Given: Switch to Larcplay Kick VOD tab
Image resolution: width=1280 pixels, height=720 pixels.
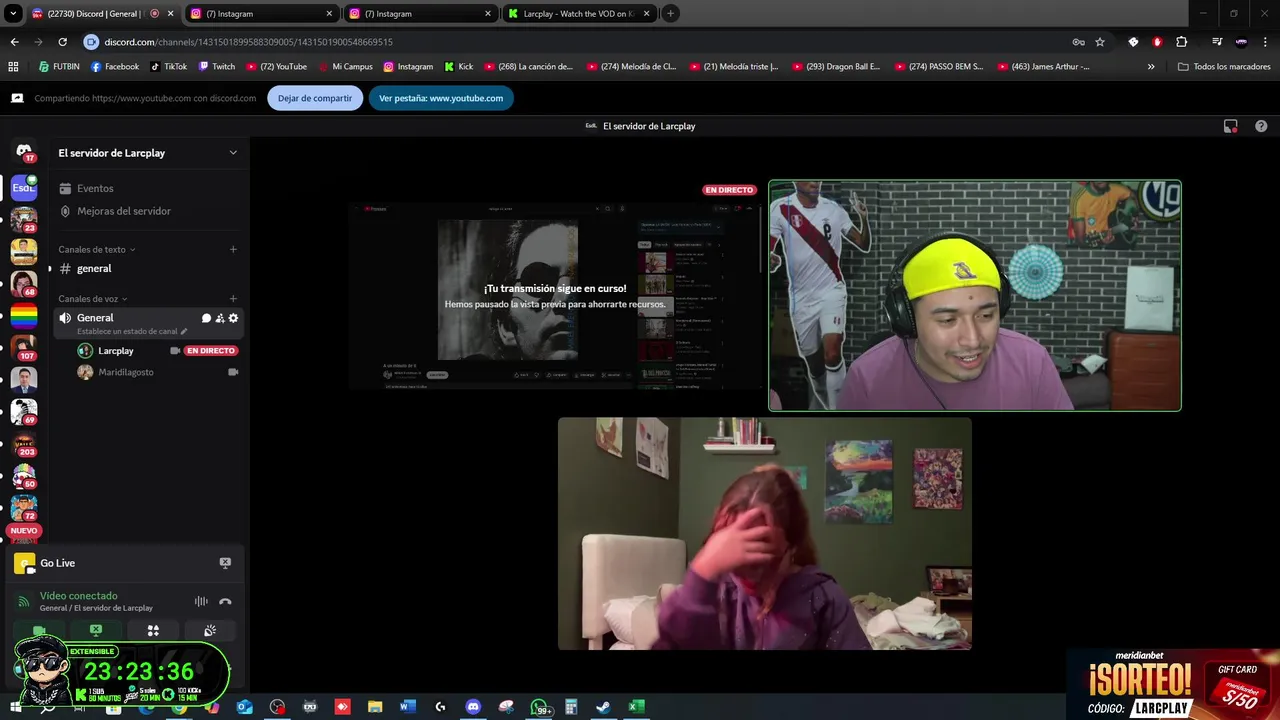Looking at the screenshot, I should 580,14.
